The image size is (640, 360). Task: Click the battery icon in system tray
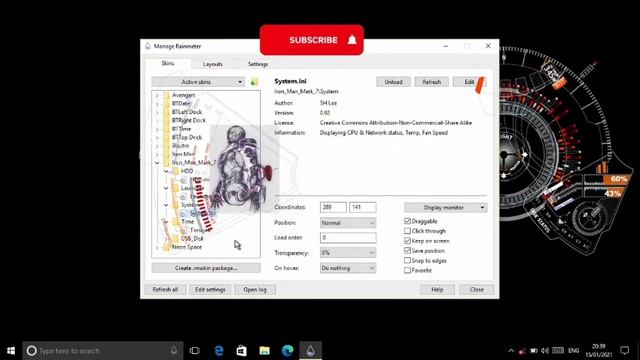[x=533, y=351]
